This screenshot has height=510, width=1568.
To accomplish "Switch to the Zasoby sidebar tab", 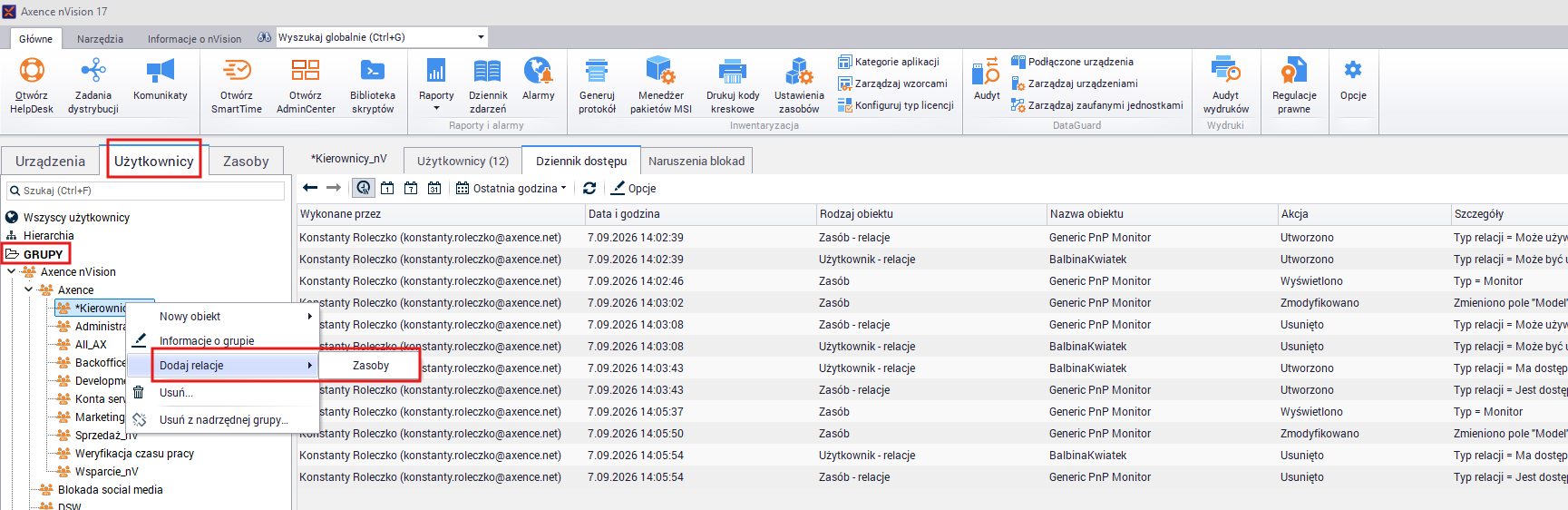I will [246, 162].
